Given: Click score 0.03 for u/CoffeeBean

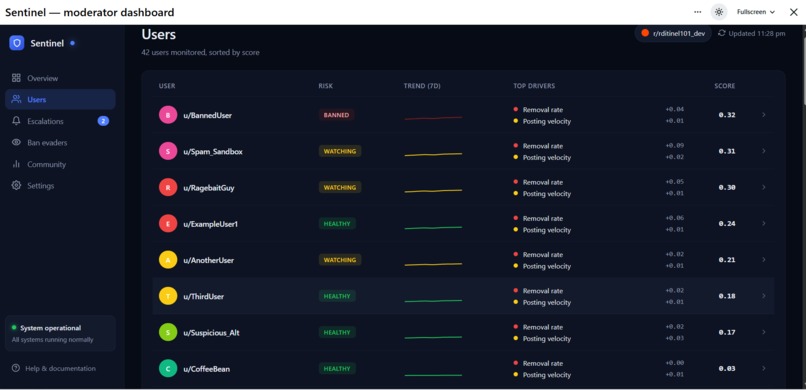Looking at the screenshot, I should tap(727, 368).
